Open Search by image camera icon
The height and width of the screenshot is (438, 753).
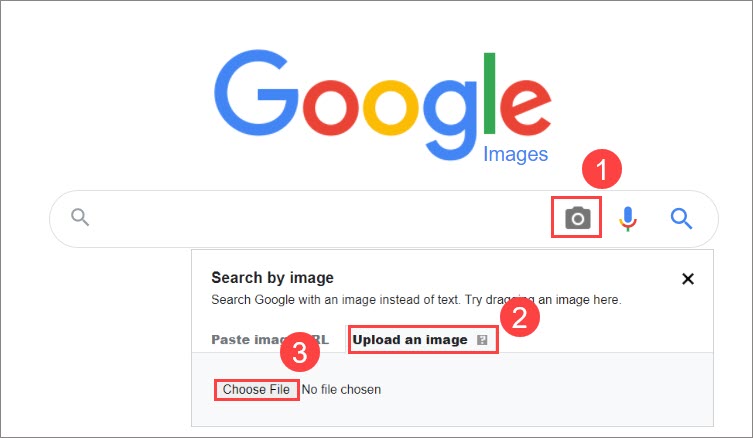[577, 218]
